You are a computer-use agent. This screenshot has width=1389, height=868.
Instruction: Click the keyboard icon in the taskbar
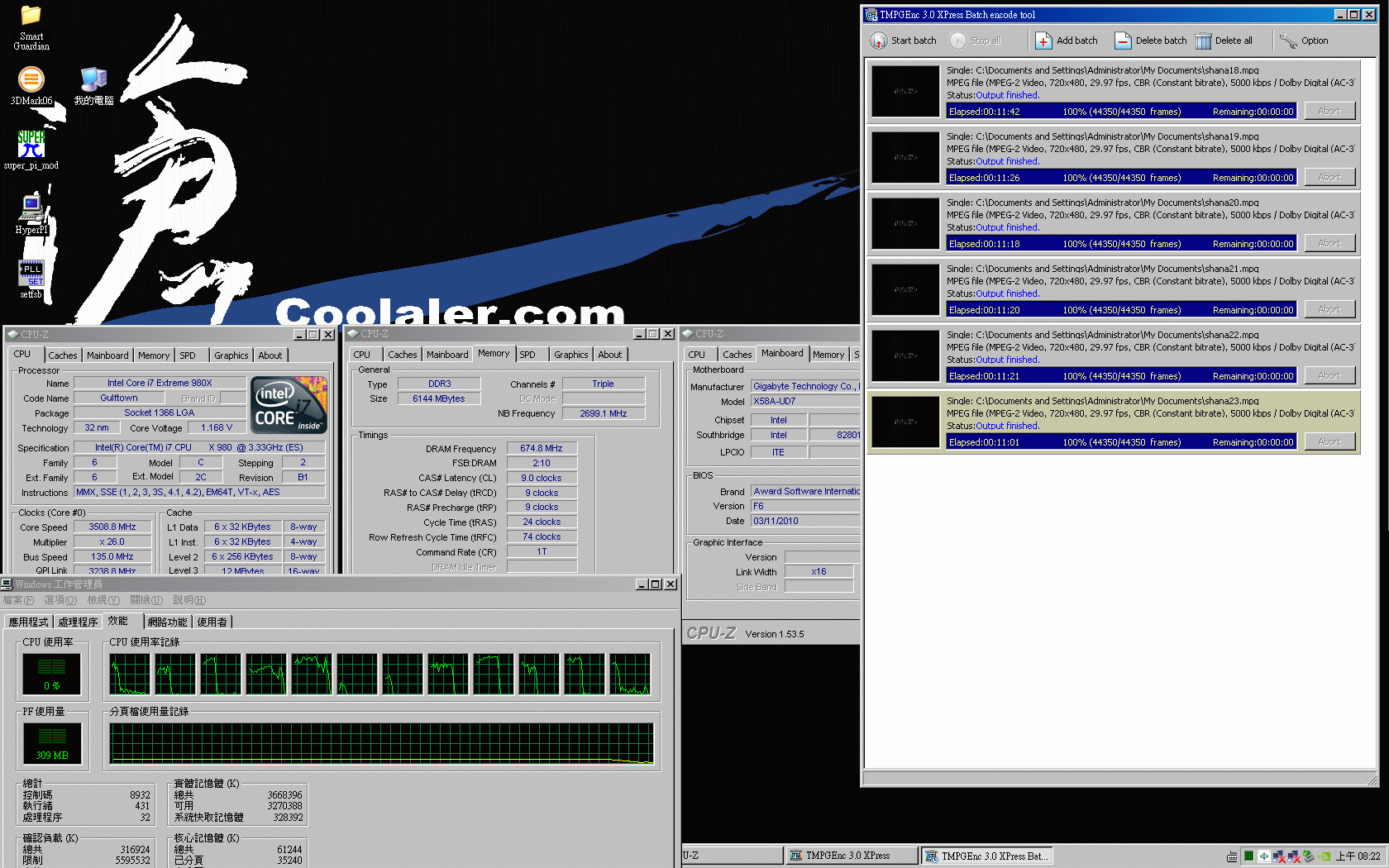[1232, 856]
